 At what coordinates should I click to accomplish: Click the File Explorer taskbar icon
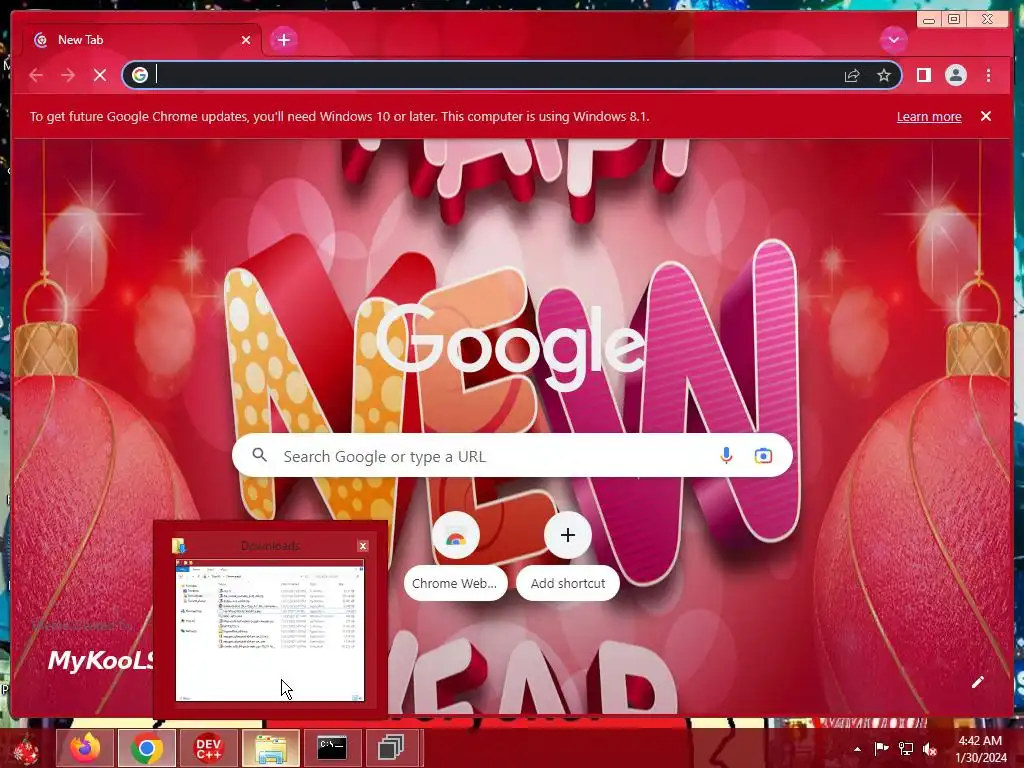click(270, 748)
